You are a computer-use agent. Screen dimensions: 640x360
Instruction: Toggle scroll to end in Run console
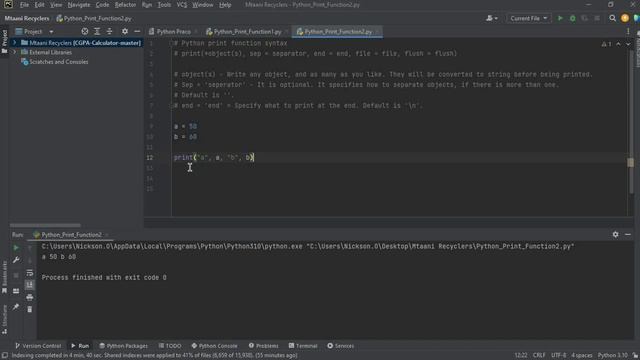(30, 285)
